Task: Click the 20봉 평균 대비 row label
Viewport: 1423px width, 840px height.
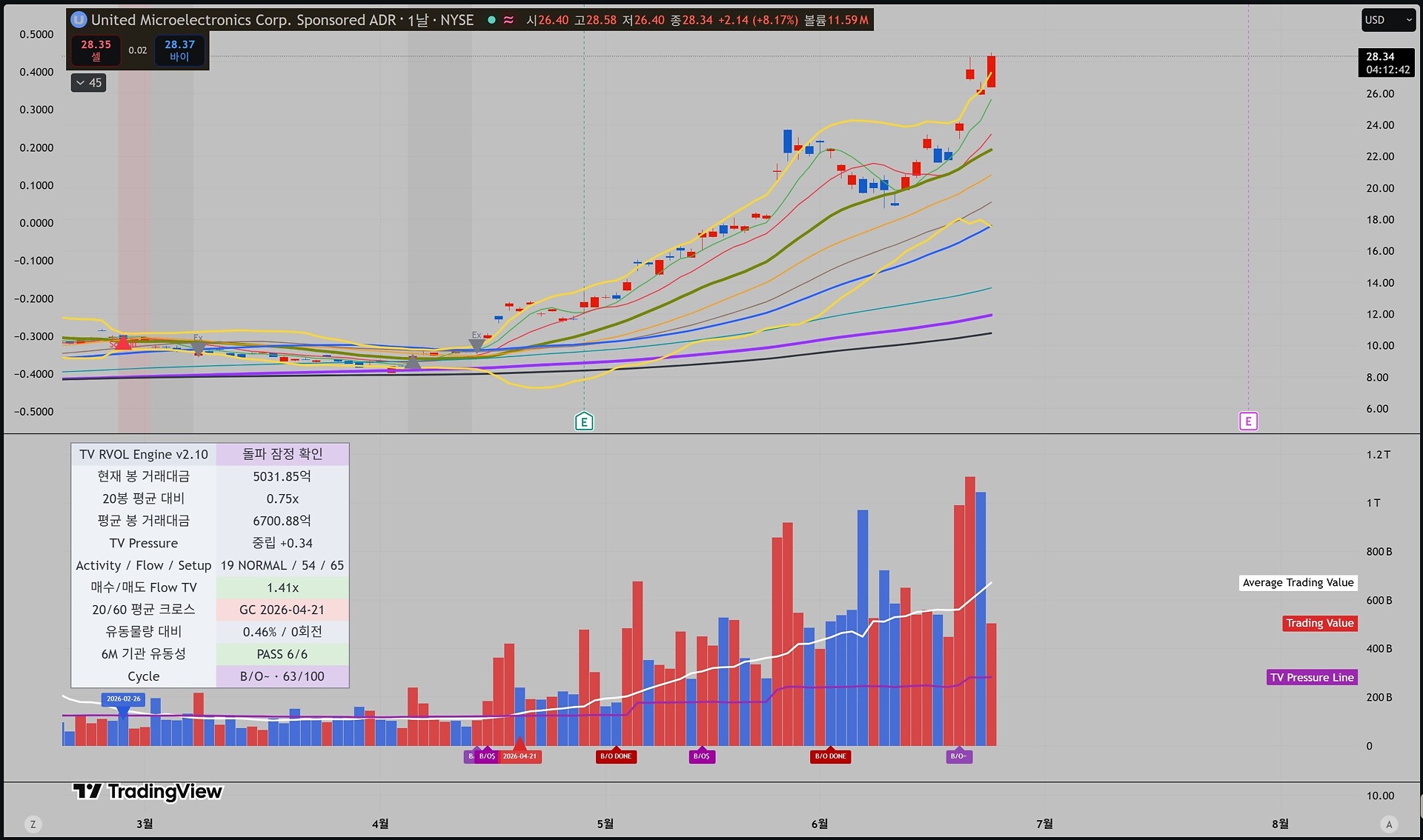Action: click(144, 499)
